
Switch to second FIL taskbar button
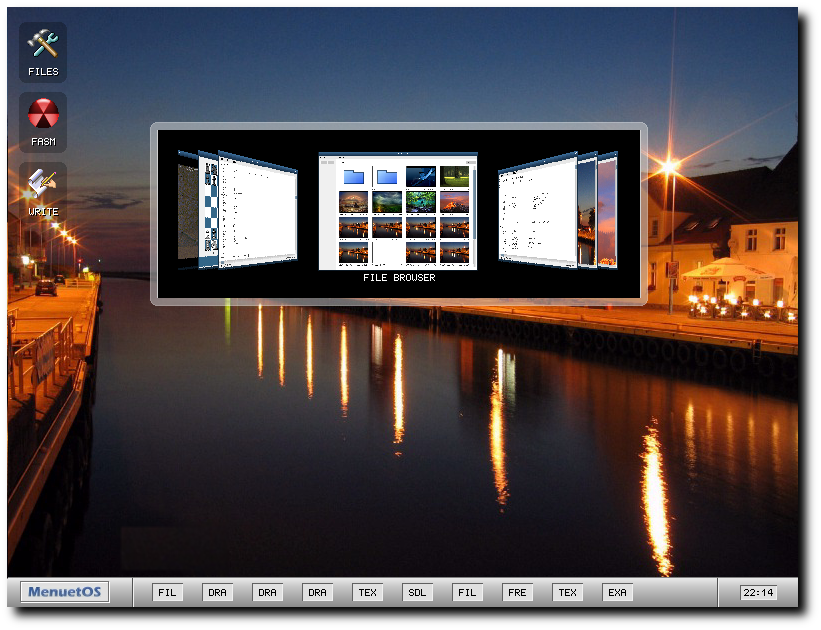click(x=467, y=592)
